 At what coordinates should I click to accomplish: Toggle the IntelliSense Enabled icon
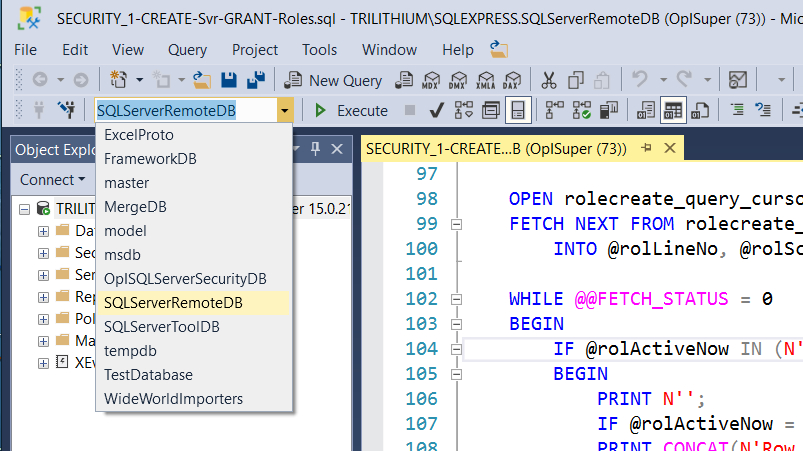click(518, 111)
